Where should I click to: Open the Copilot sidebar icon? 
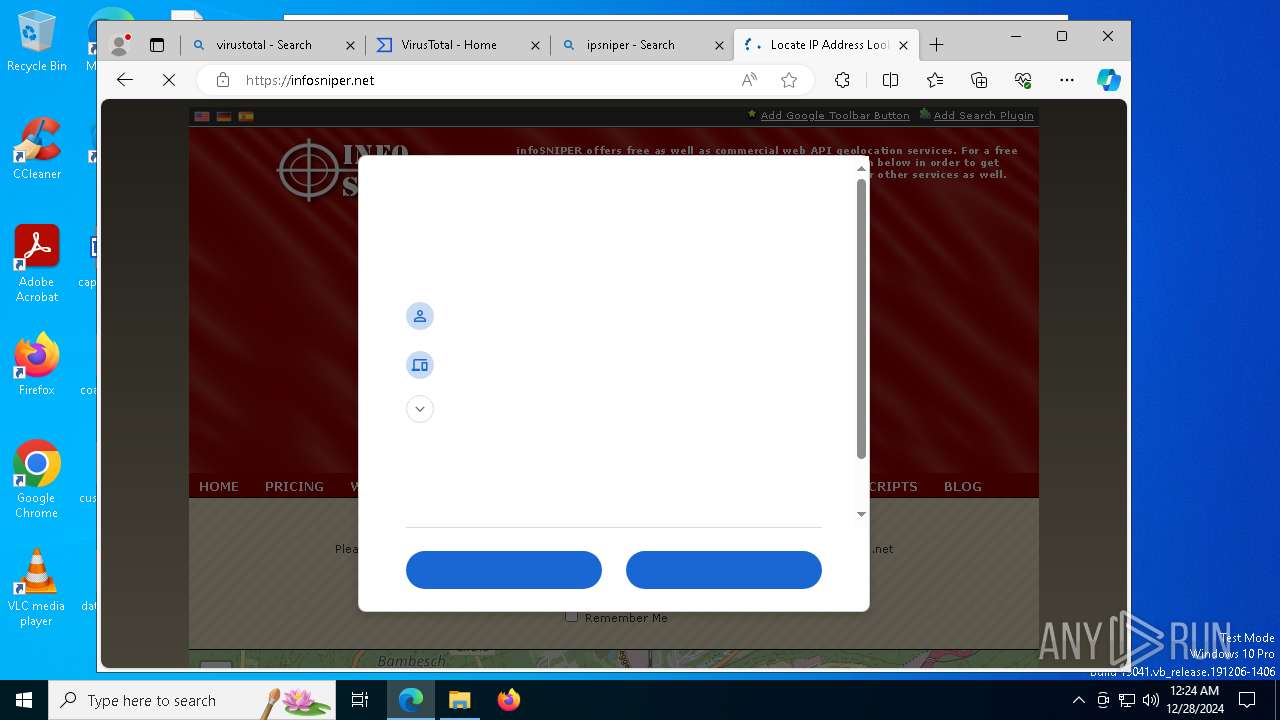tap(1109, 80)
